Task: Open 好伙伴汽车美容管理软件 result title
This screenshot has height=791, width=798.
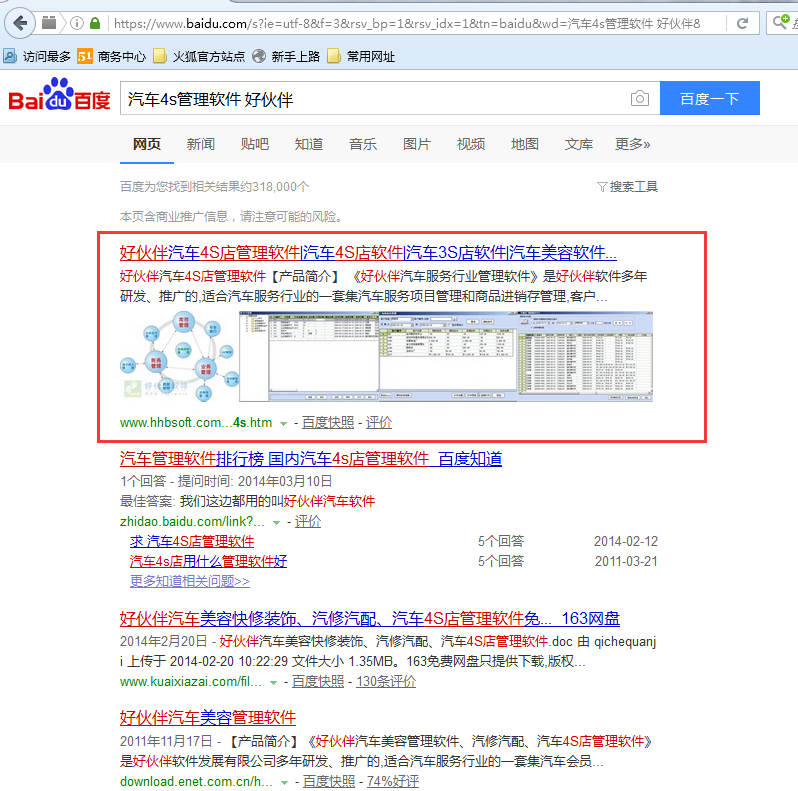Action: point(208,718)
